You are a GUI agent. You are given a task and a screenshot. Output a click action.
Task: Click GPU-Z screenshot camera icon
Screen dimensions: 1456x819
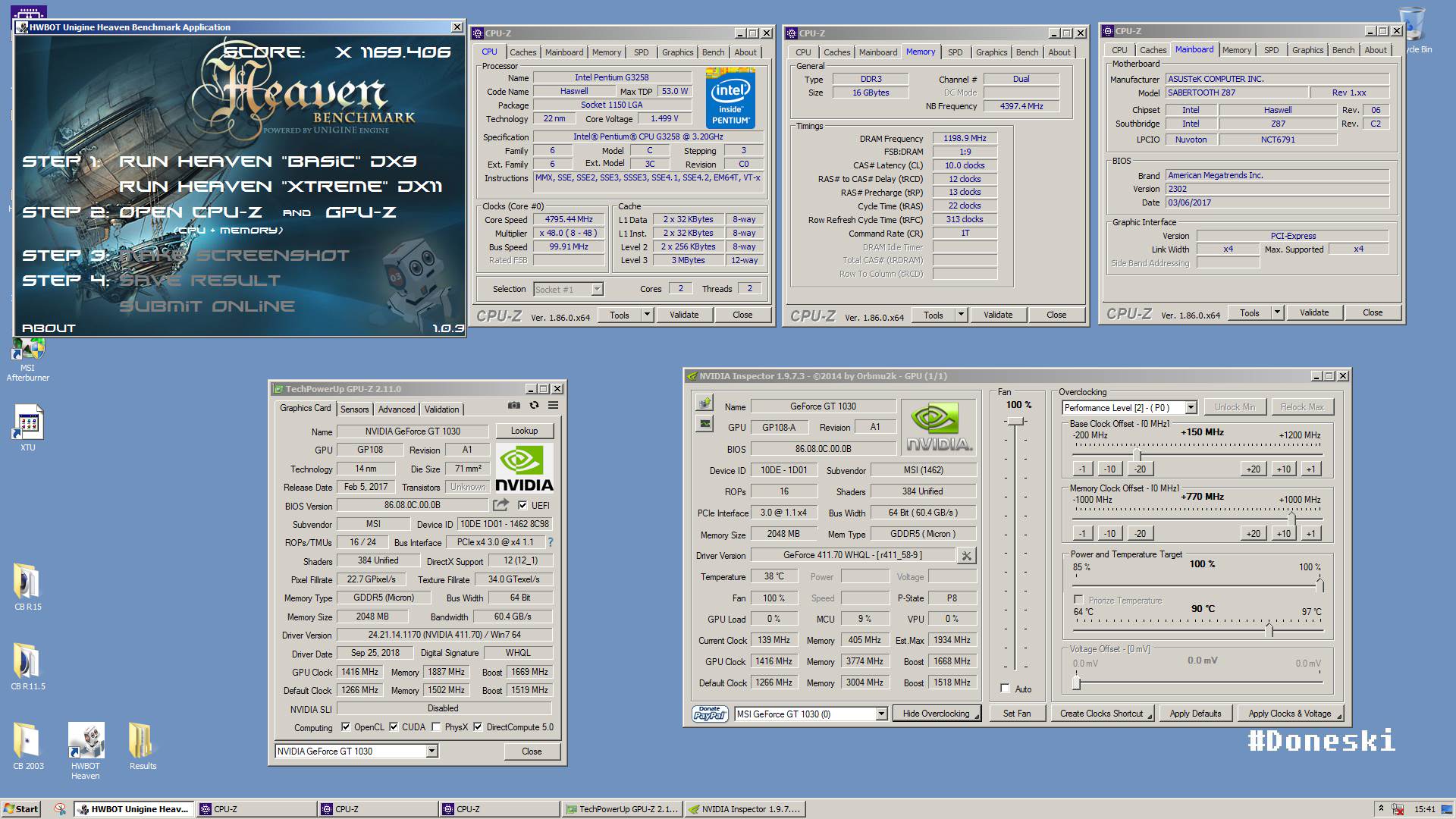tap(514, 406)
